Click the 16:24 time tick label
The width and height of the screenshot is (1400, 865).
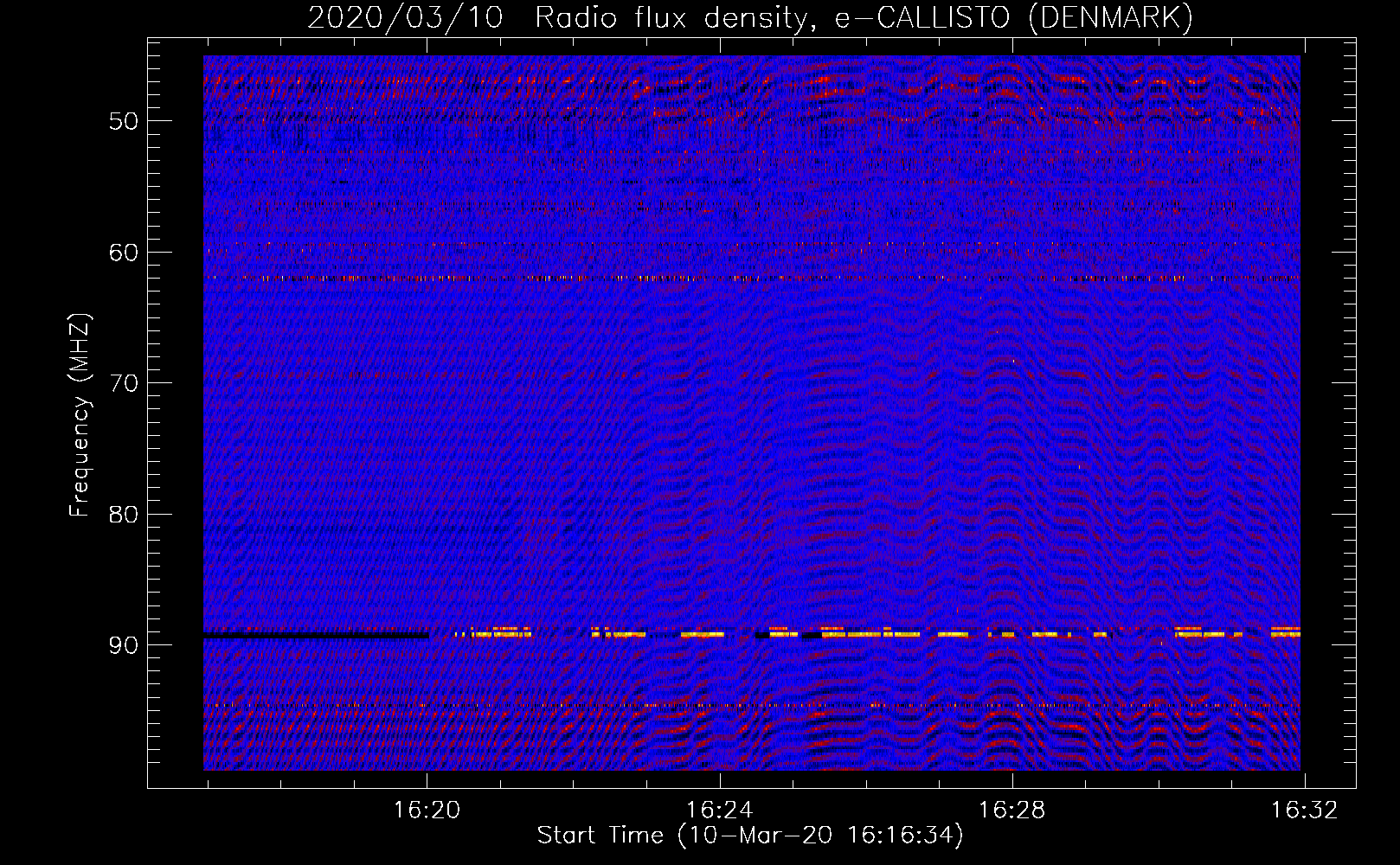tap(719, 811)
